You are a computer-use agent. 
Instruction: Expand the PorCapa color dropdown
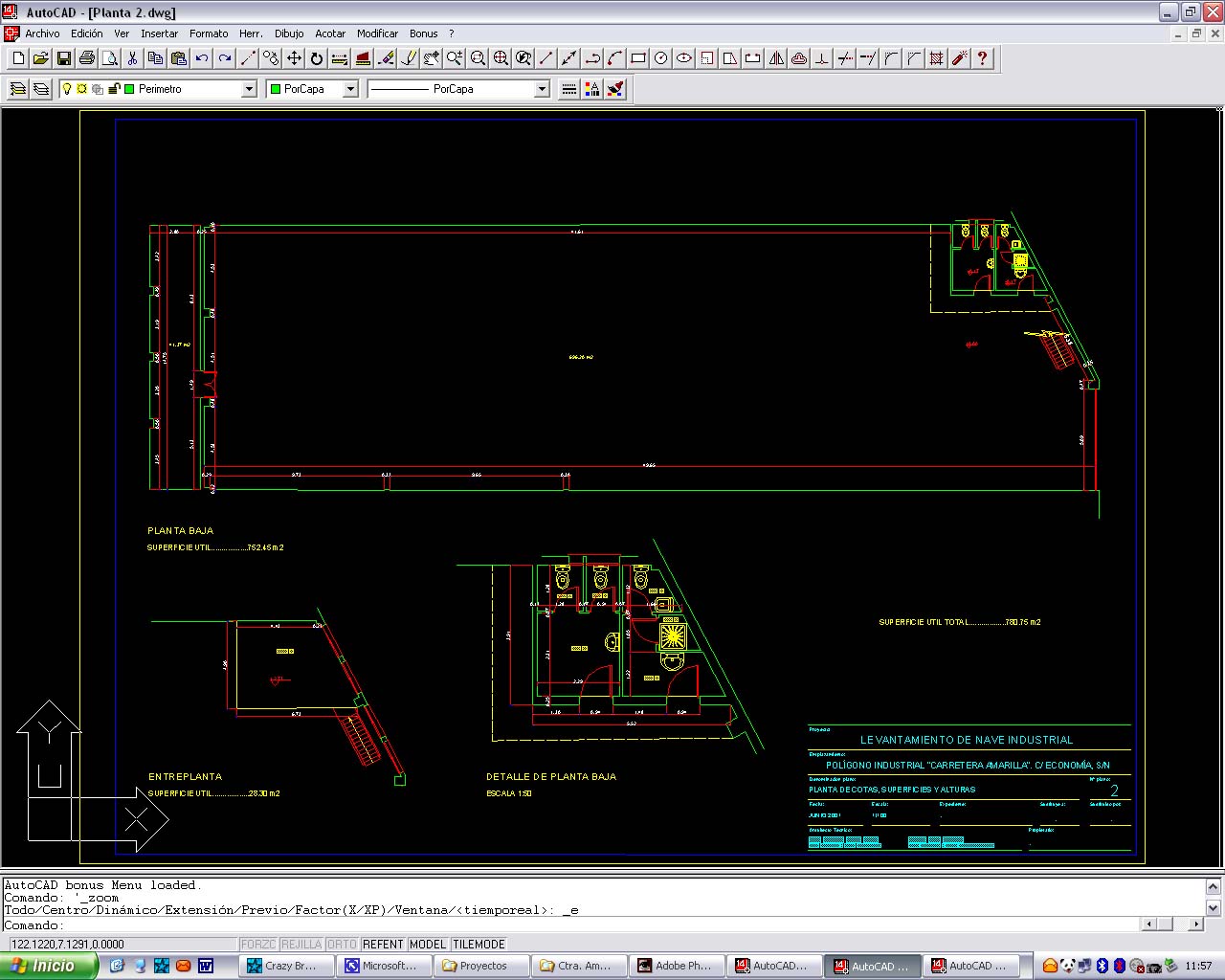click(350, 89)
